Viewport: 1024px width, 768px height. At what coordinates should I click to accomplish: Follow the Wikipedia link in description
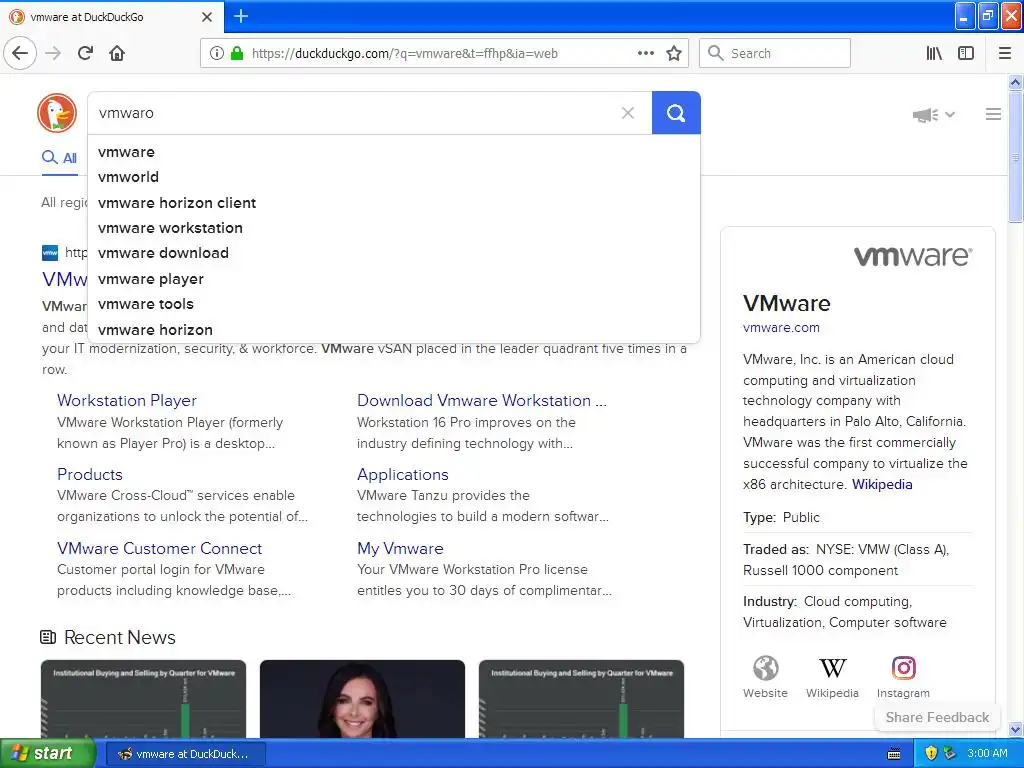click(882, 485)
